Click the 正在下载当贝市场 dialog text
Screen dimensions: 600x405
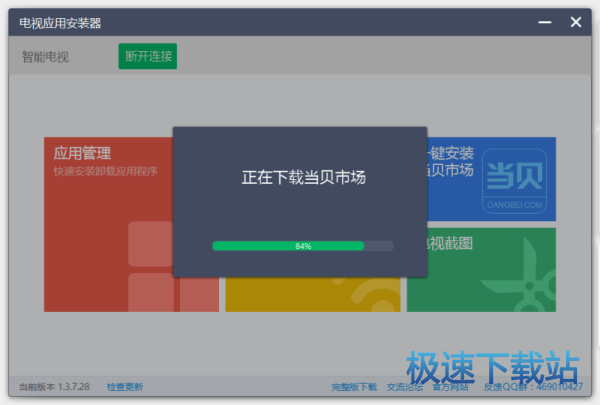point(303,178)
